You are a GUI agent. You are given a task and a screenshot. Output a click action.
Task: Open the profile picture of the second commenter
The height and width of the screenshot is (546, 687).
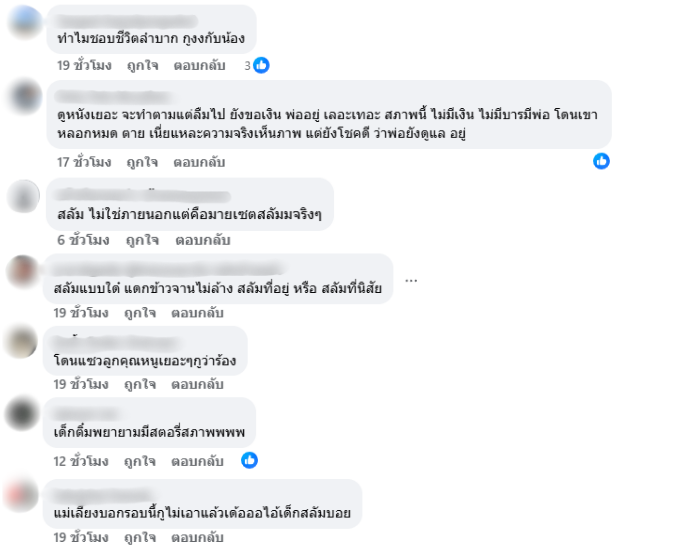pos(25,96)
